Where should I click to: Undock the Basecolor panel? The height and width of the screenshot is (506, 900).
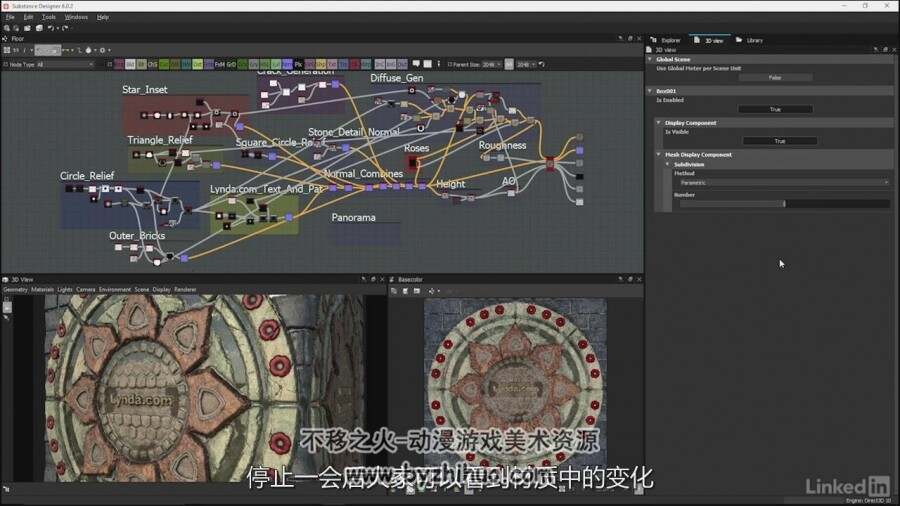coord(630,279)
